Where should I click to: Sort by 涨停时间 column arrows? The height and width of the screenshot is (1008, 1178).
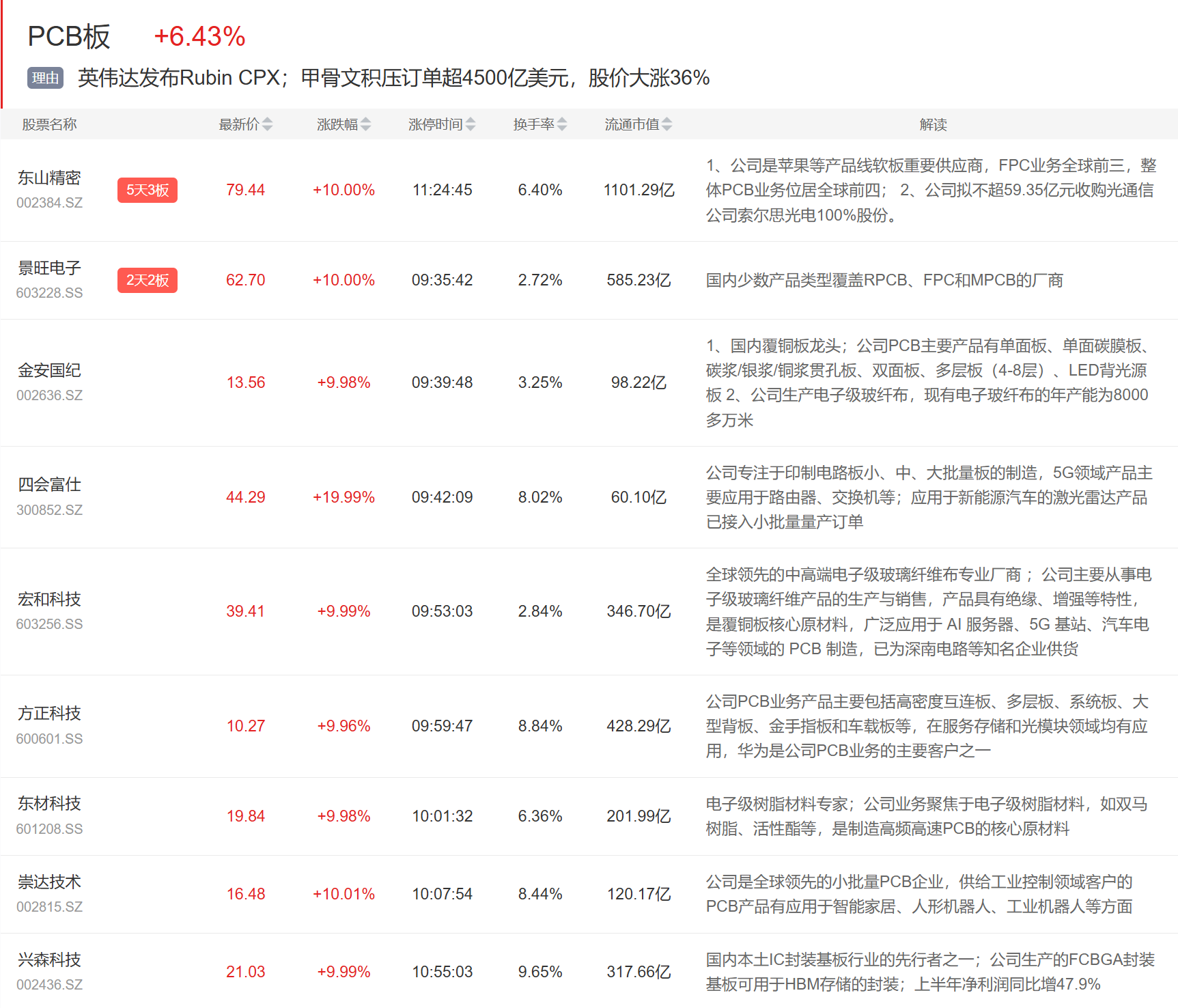point(470,124)
